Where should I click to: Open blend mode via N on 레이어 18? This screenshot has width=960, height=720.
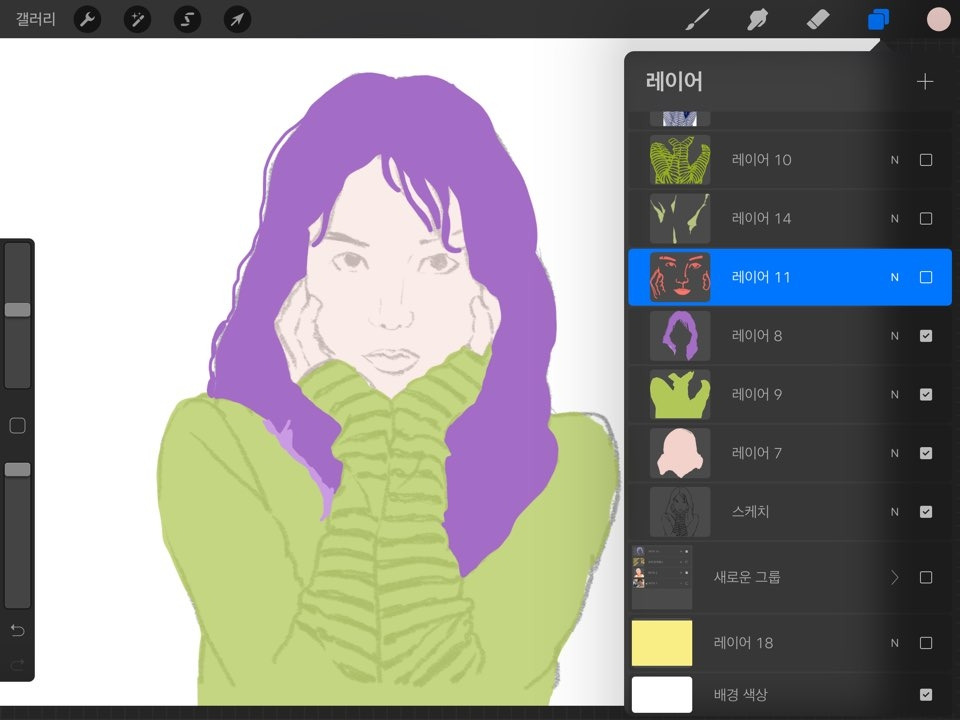pyautogui.click(x=894, y=643)
